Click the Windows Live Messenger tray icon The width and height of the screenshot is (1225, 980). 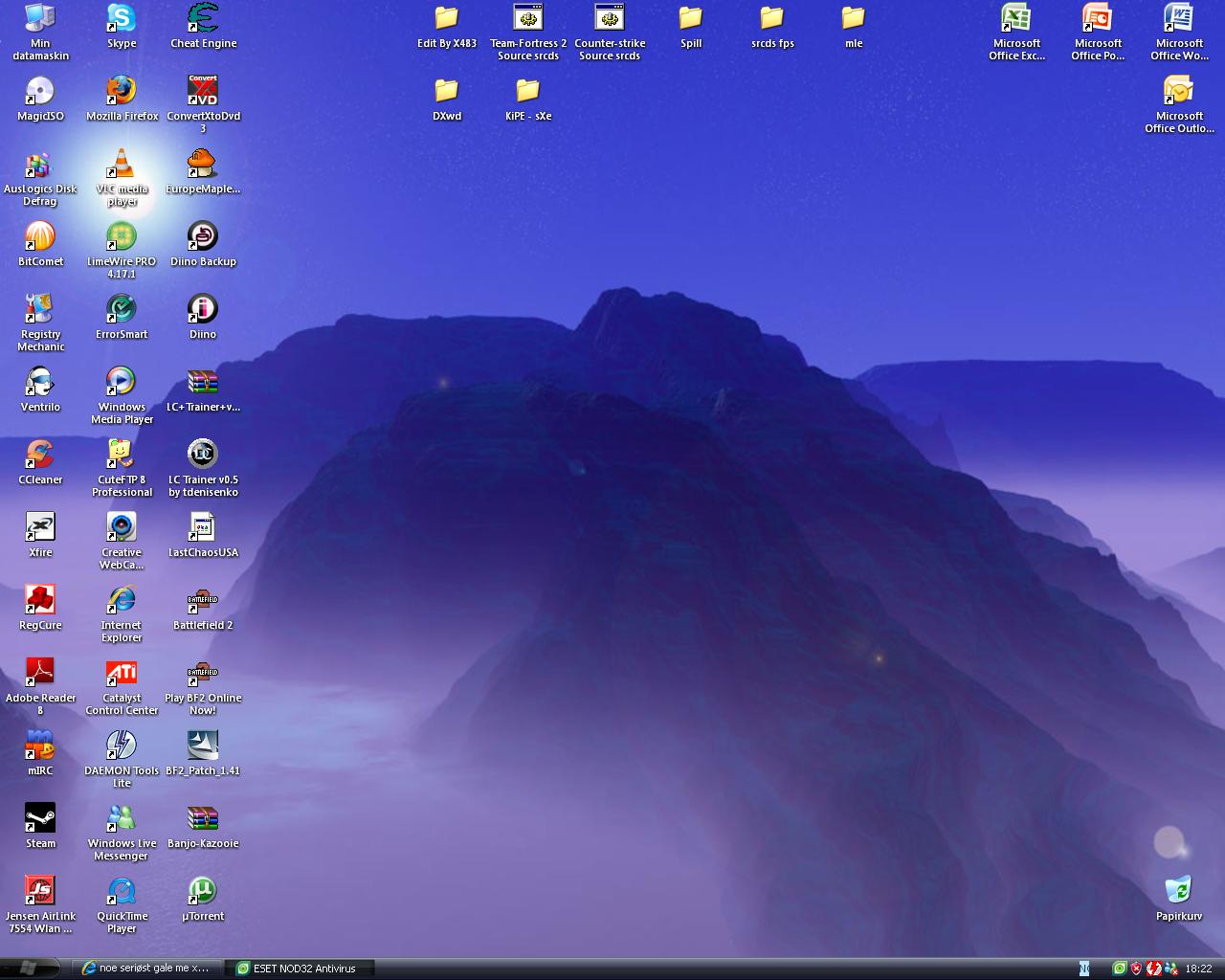tap(1170, 969)
